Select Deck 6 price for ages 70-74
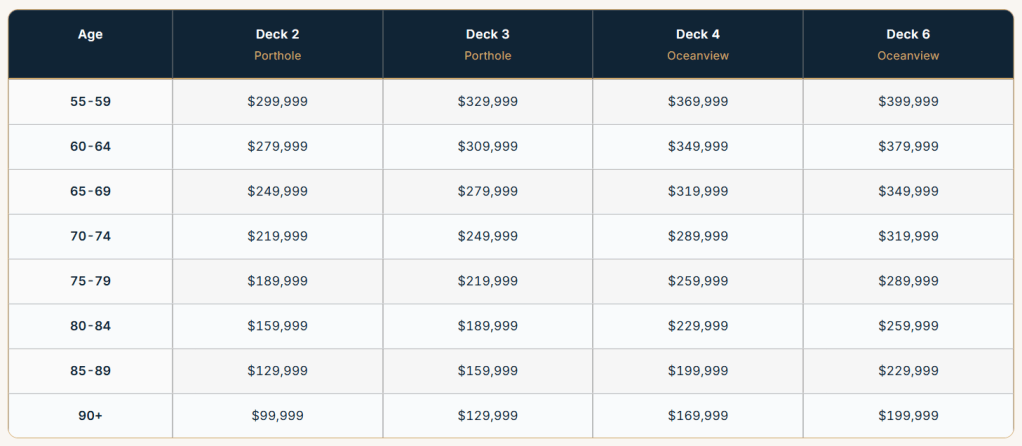This screenshot has height=446, width=1022. [x=908, y=236]
